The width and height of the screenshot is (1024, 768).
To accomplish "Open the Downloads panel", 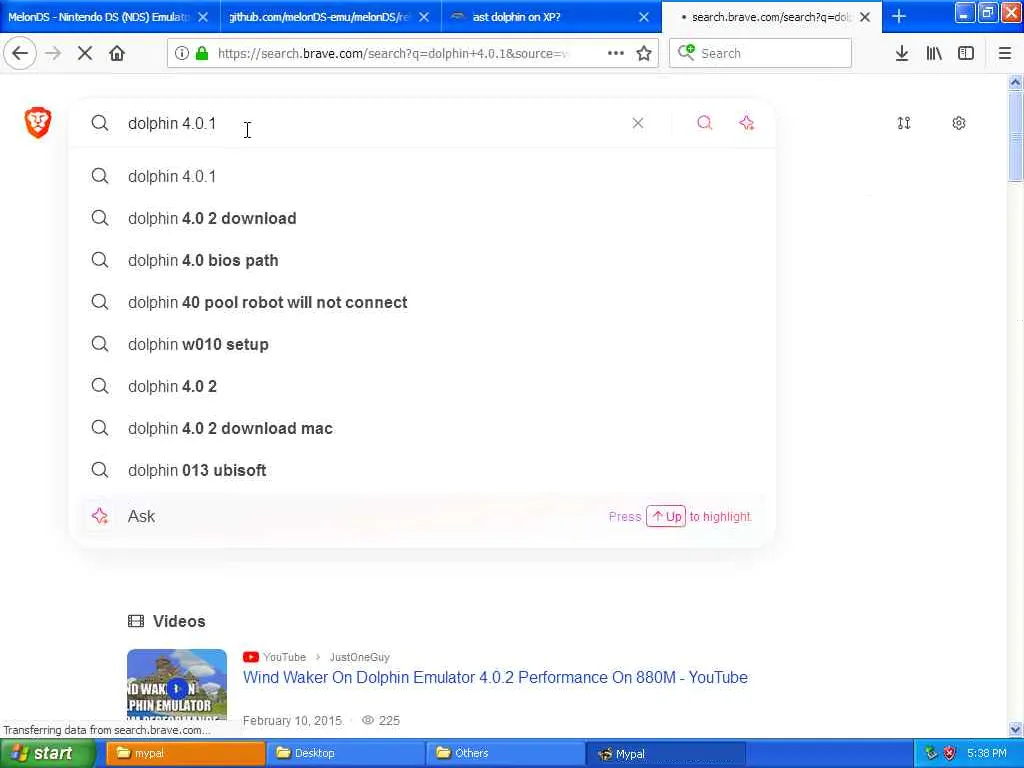I will [902, 54].
